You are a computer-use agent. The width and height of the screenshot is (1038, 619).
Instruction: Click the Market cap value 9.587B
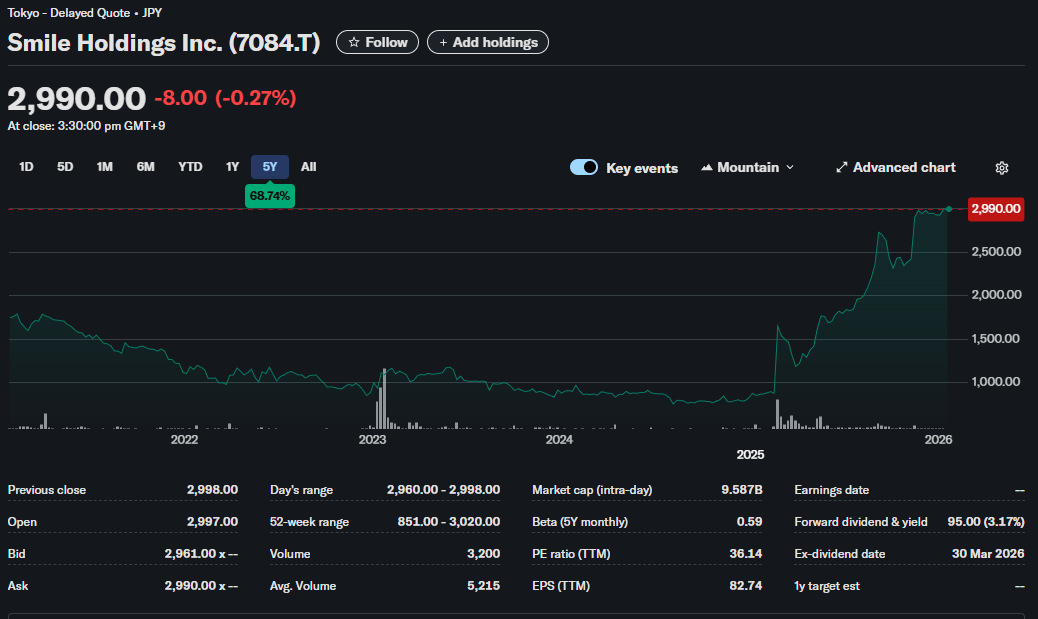741,490
